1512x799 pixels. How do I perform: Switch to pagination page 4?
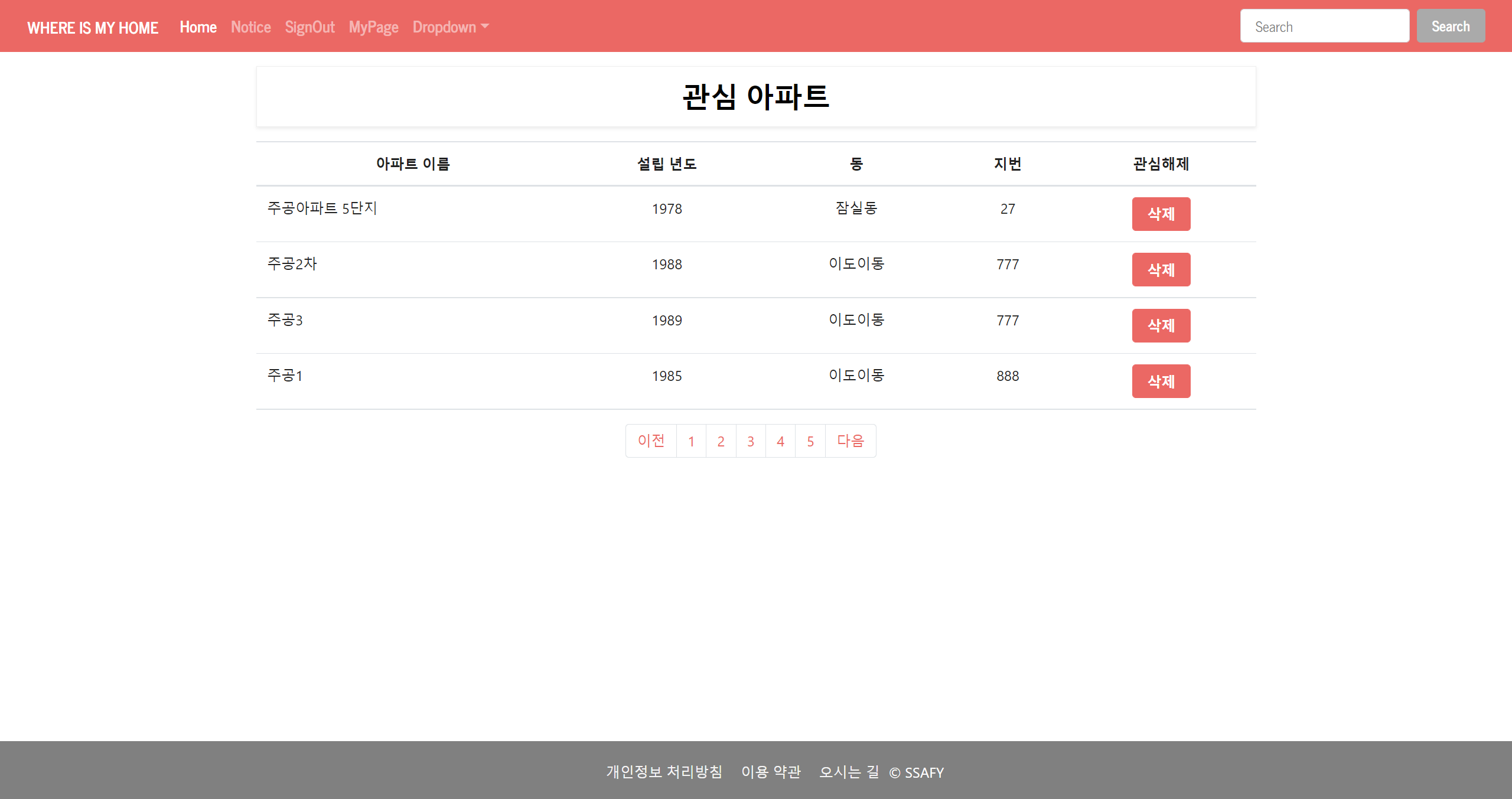(x=780, y=441)
